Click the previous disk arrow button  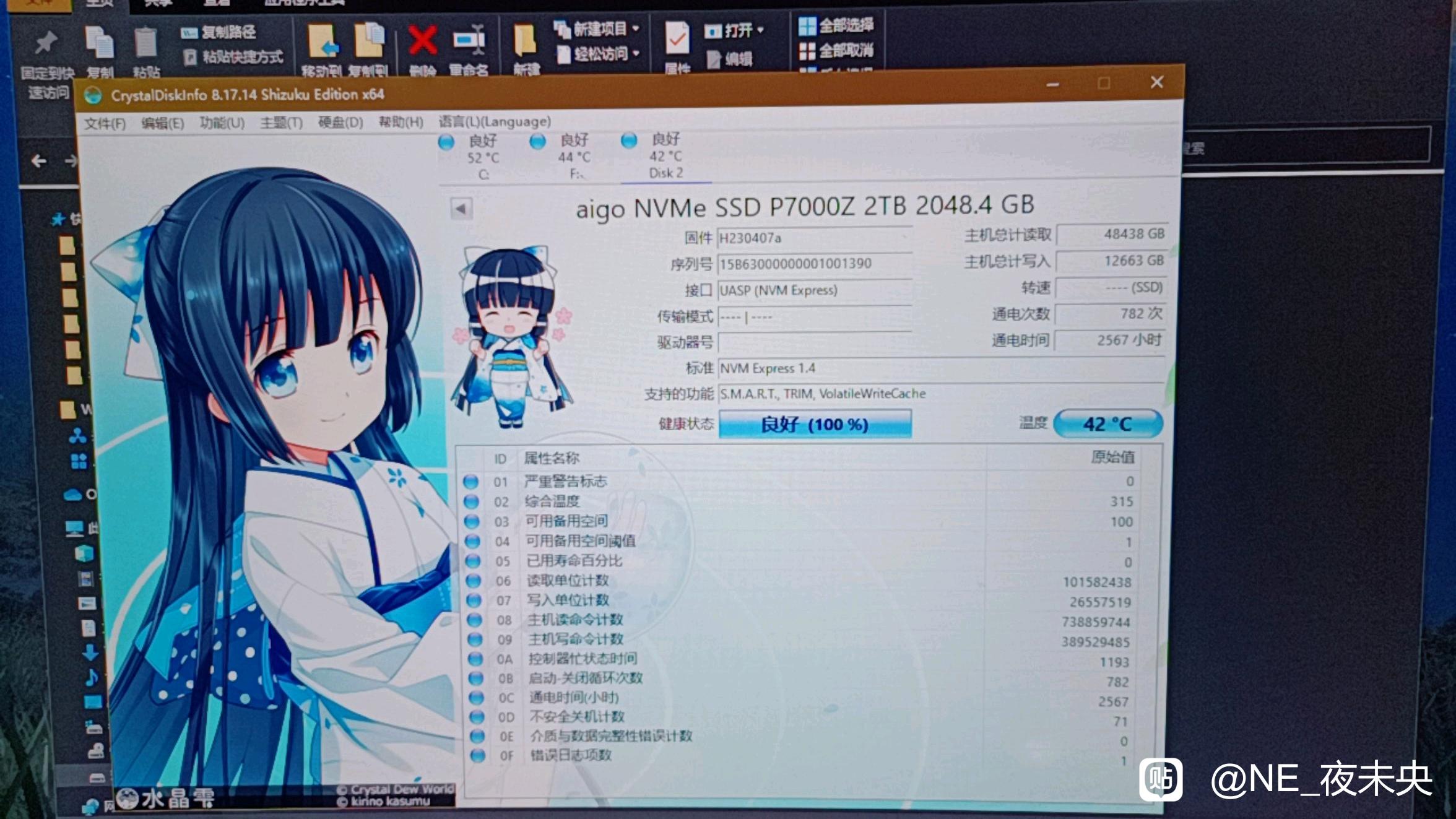[461, 209]
